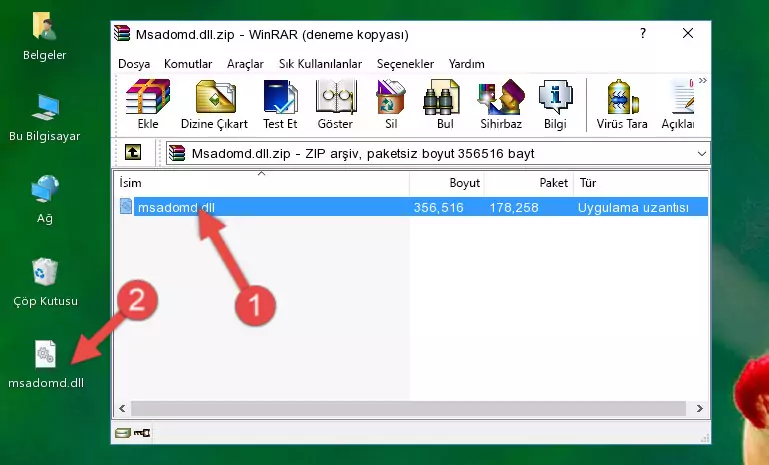Click the horizontal scrollbar track
This screenshot has height=465, width=769.
408,408
